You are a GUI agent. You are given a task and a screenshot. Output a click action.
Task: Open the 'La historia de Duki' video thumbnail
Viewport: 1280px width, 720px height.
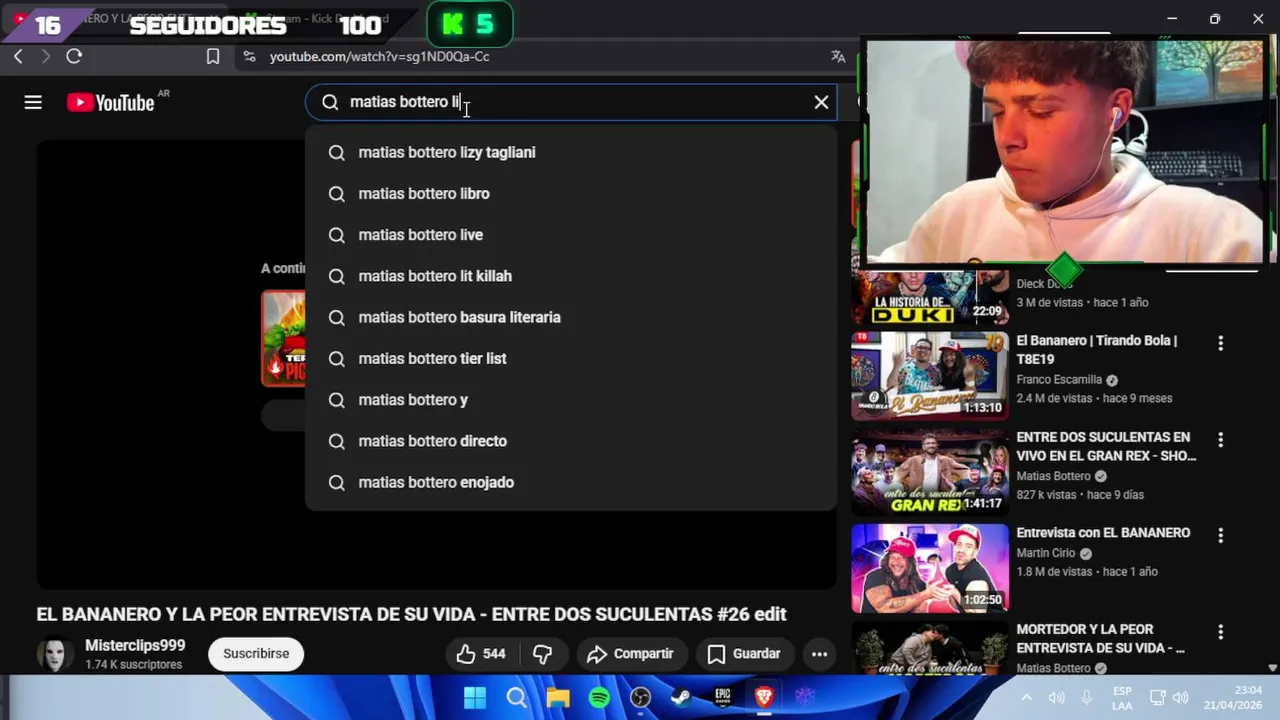[x=930, y=297]
